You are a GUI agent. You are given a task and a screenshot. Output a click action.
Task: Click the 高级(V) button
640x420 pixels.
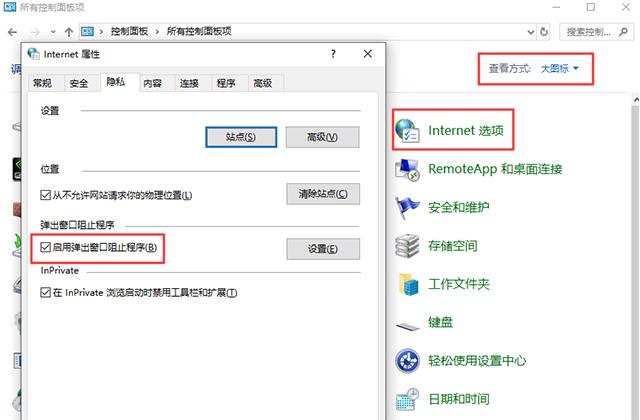[x=322, y=137]
